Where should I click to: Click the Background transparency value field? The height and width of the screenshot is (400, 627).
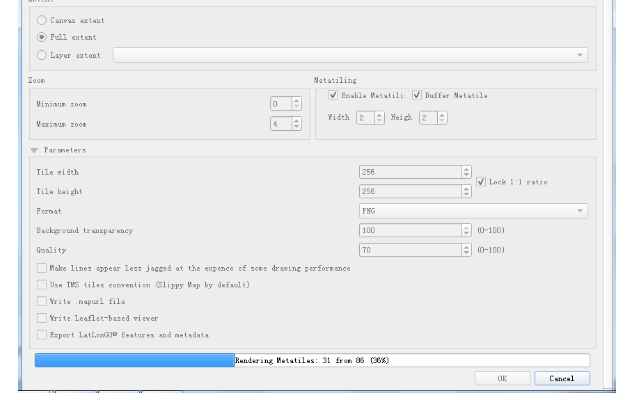click(x=410, y=230)
